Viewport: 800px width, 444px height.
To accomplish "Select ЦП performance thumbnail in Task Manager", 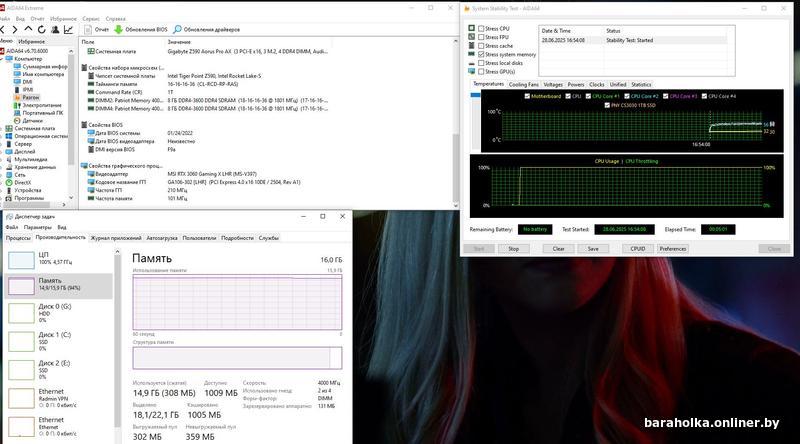I will coord(21,260).
